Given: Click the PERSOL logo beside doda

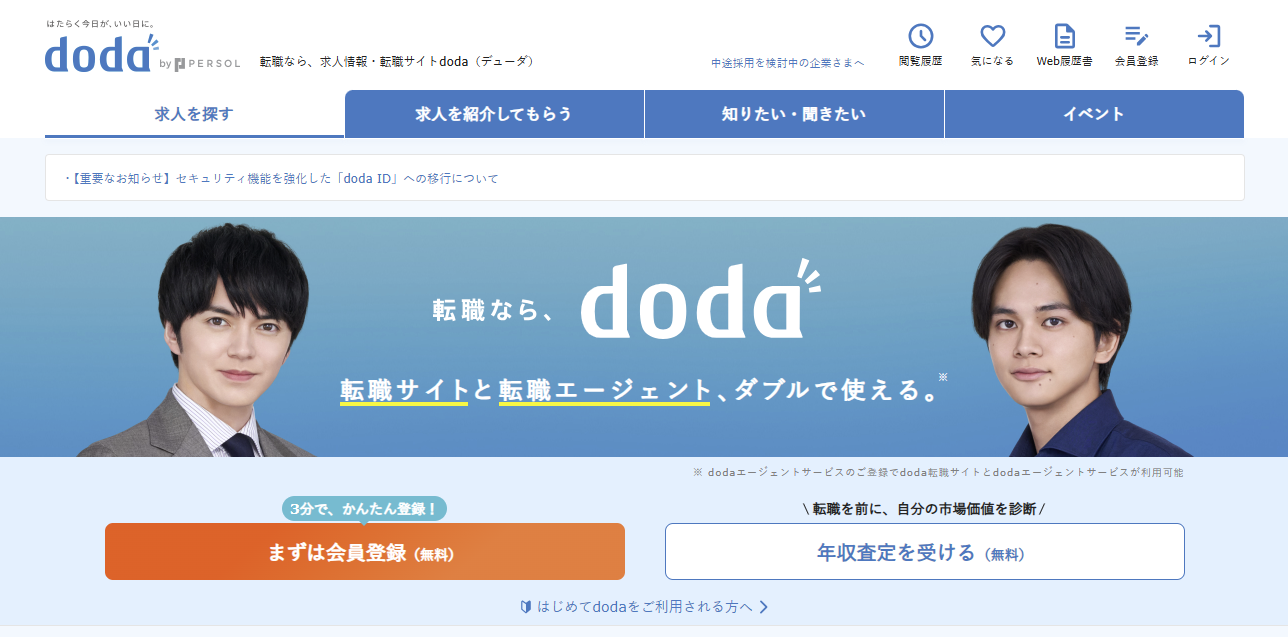Looking at the screenshot, I should coord(207,62).
